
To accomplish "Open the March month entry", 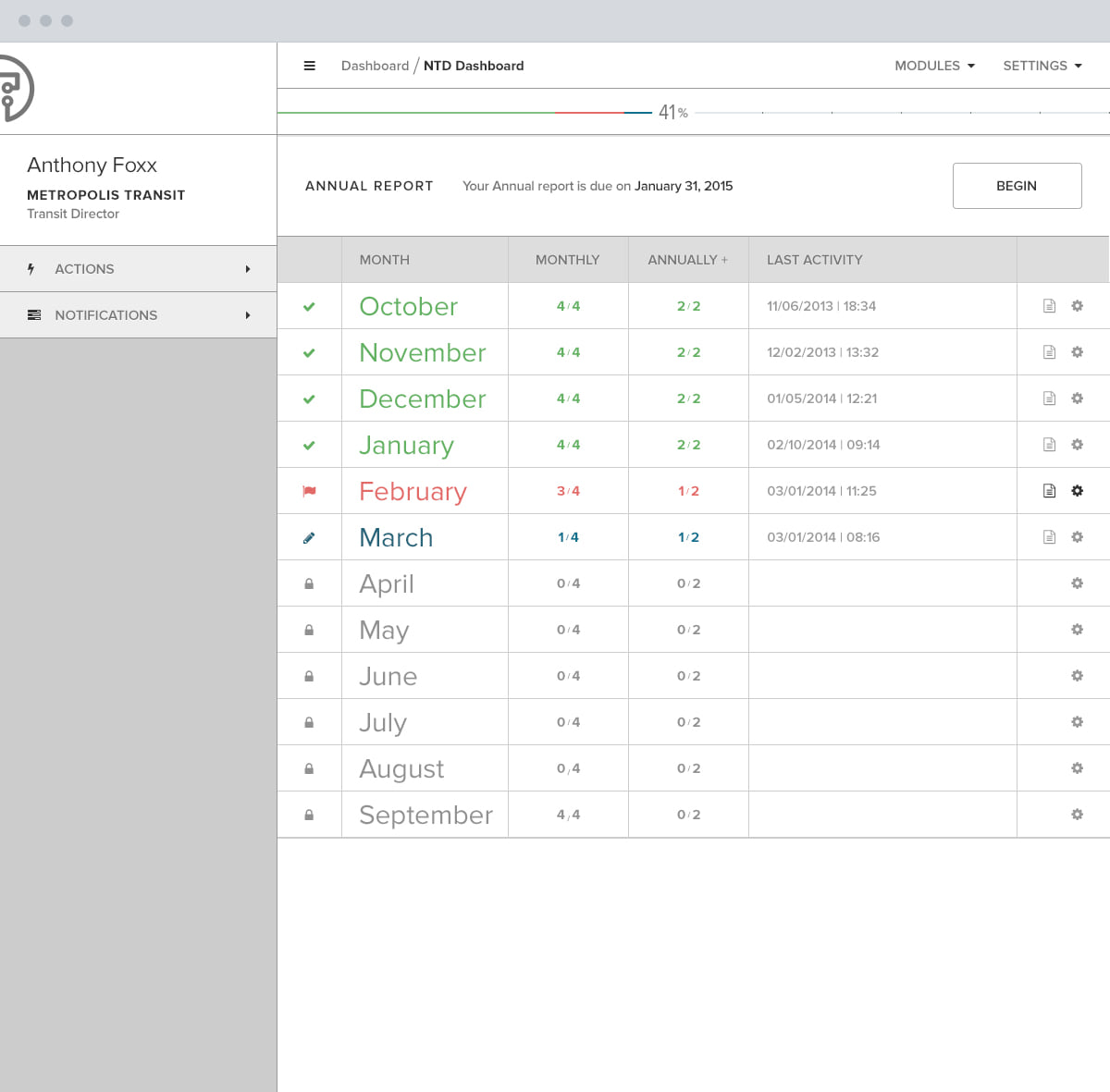I will tap(396, 537).
